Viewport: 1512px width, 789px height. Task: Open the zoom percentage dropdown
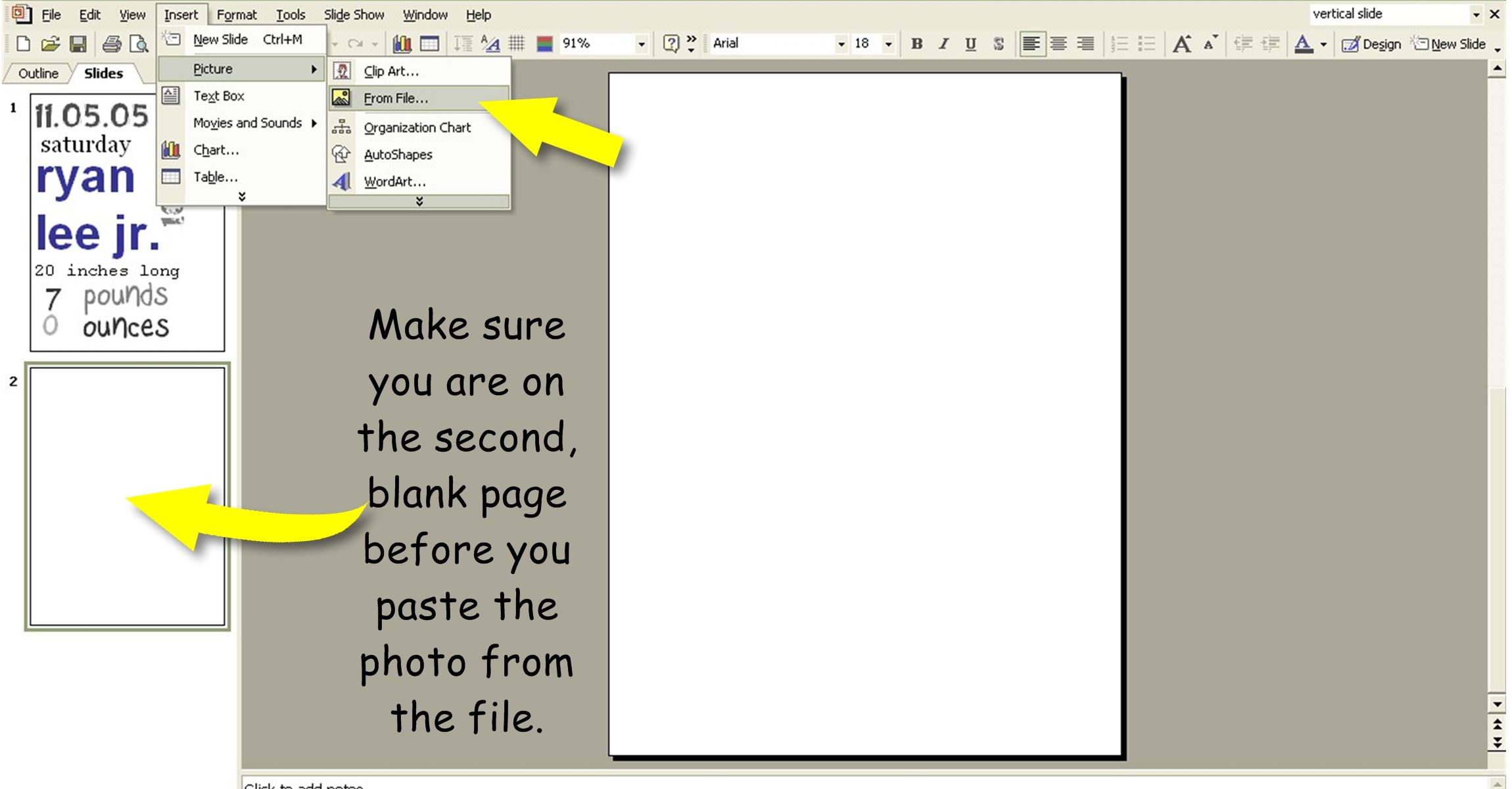point(641,44)
